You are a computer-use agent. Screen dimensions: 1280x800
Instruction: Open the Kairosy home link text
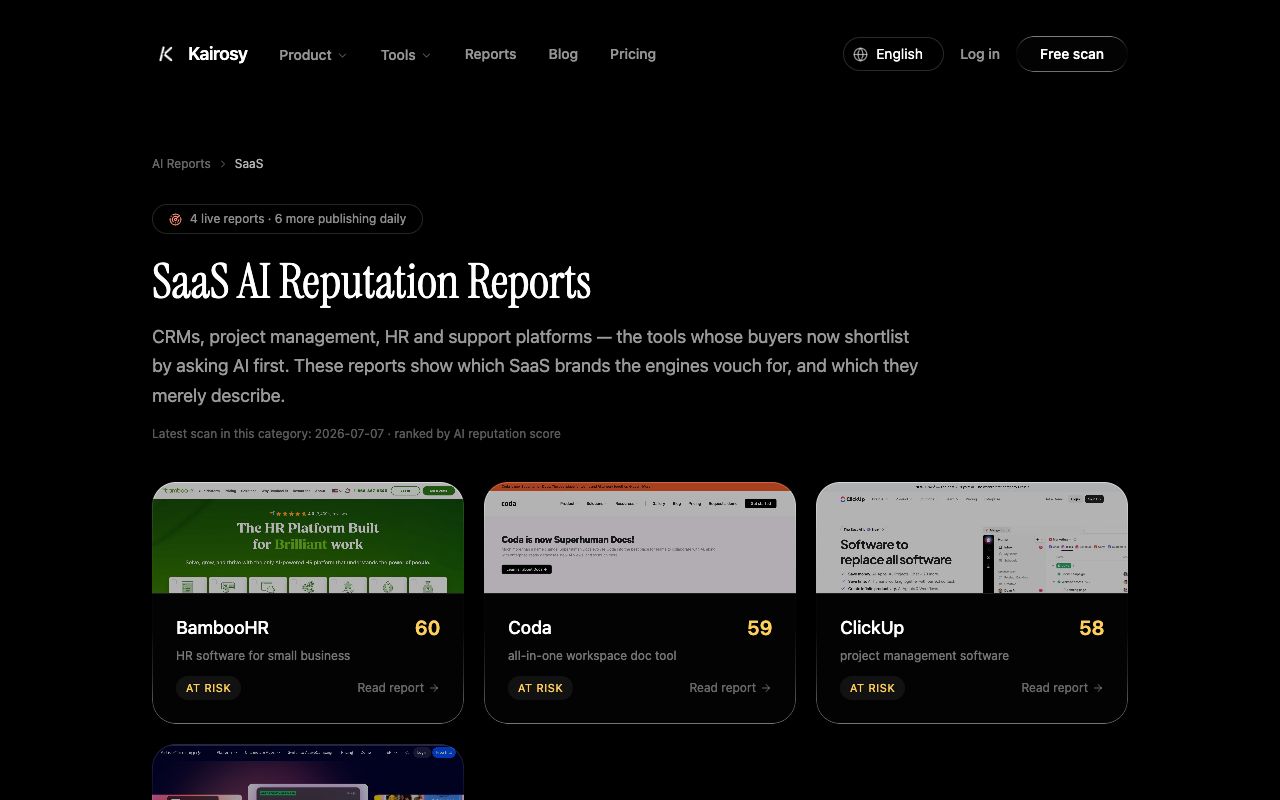[x=218, y=54]
